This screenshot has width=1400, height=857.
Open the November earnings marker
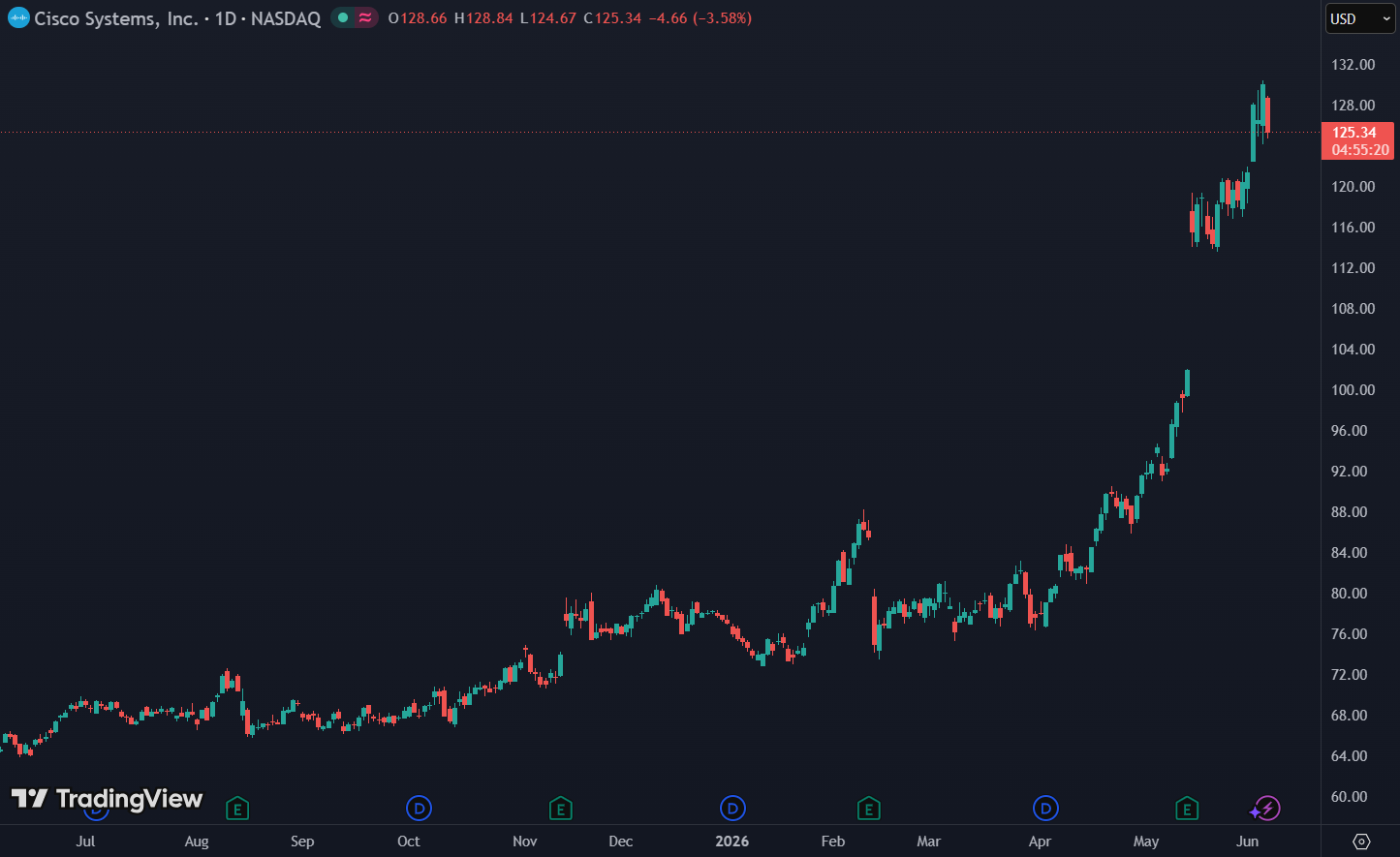pyautogui.click(x=560, y=808)
